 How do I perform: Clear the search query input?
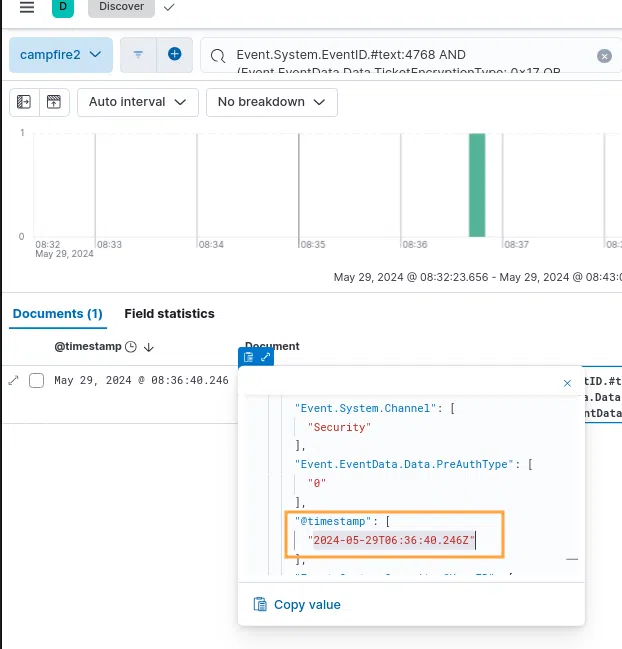[x=604, y=56]
